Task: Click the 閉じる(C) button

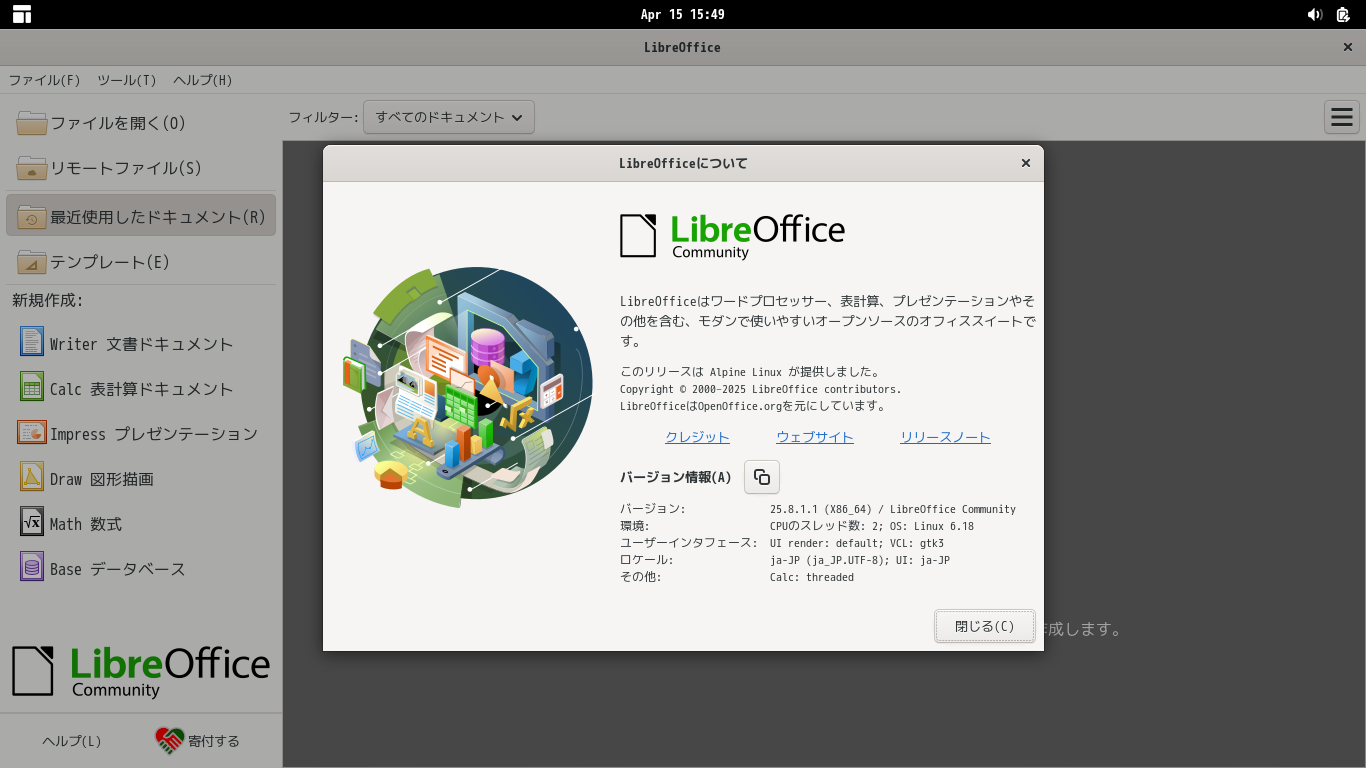Action: point(985,626)
